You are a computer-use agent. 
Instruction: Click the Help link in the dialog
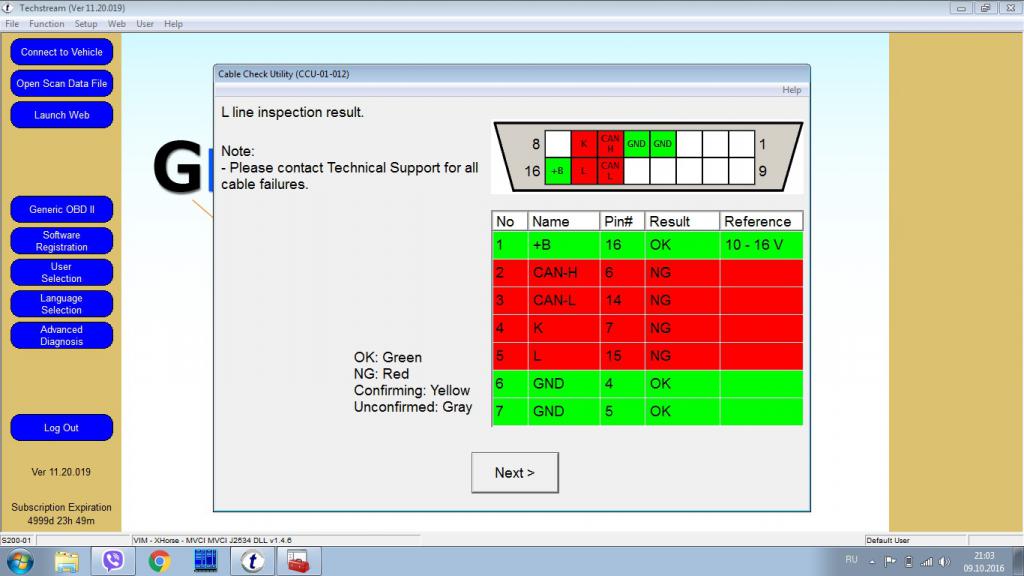click(x=791, y=90)
